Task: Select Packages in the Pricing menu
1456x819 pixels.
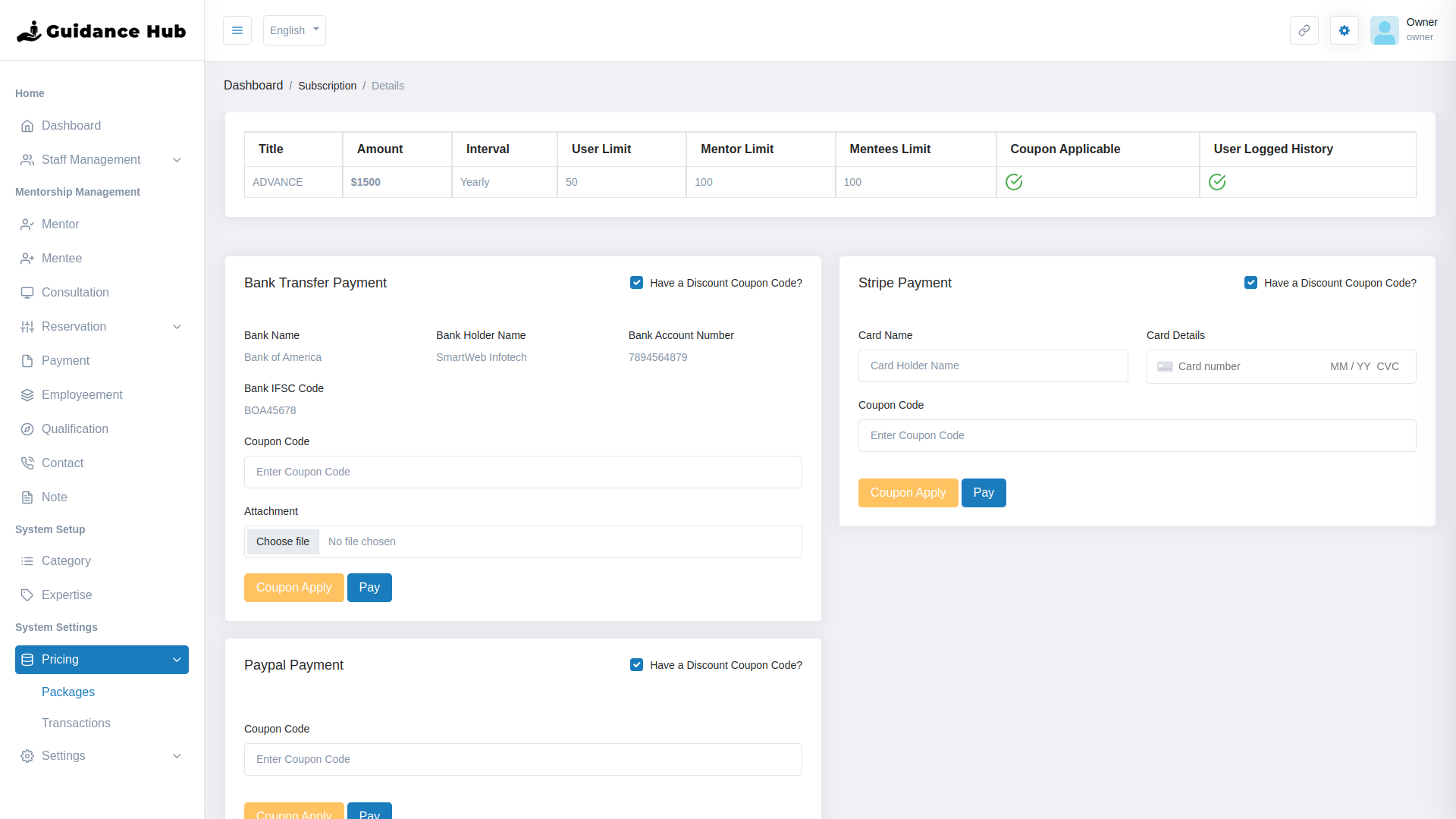Action: (x=68, y=692)
